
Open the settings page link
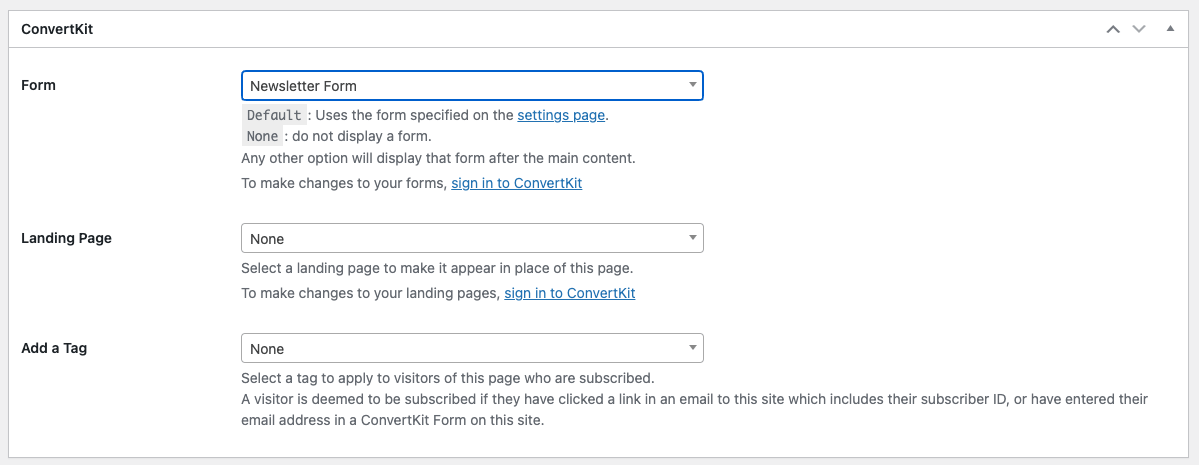coord(561,115)
